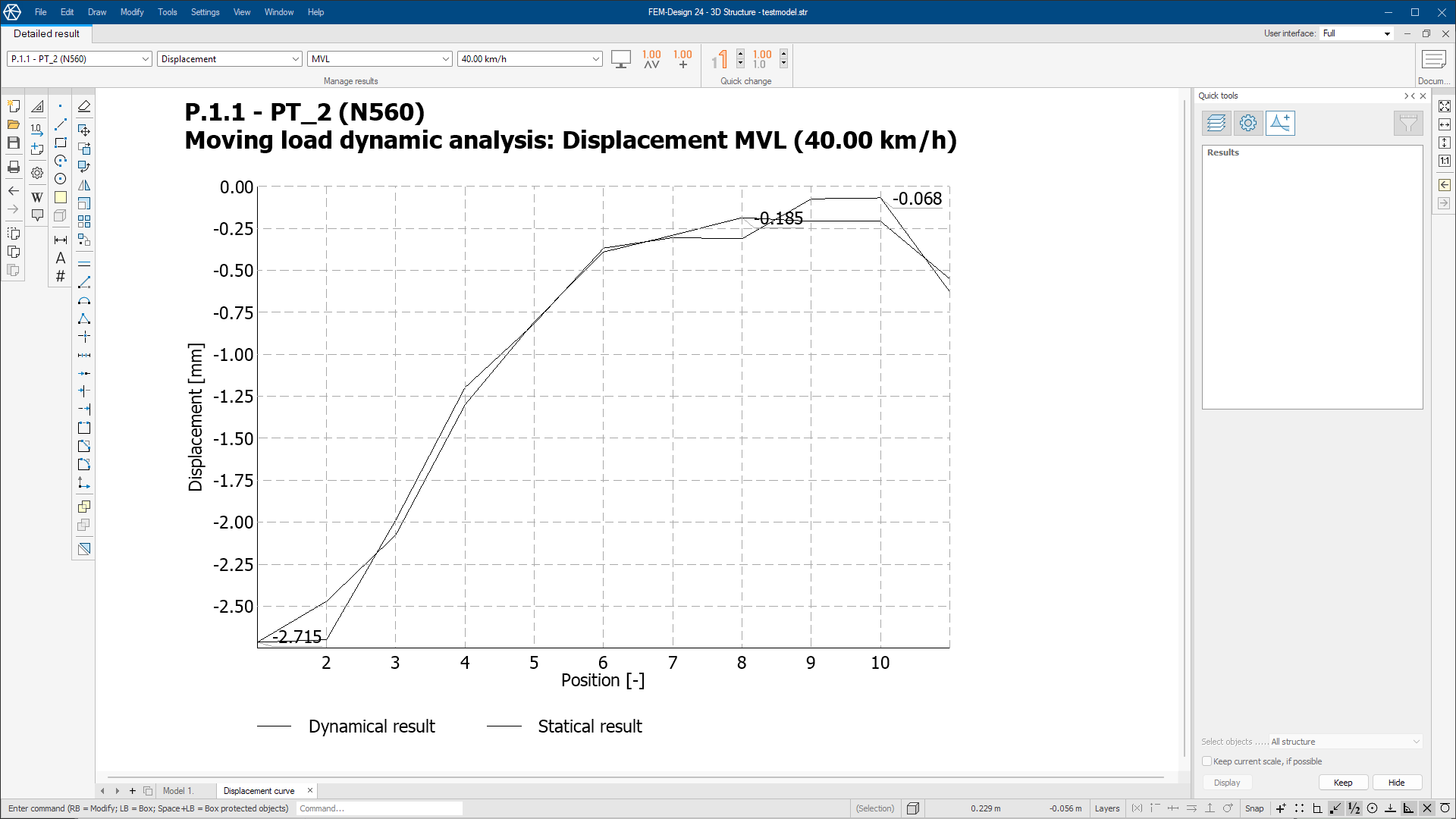Screen dimensions: 1456x819
Task: Open the settings gear in Quick tools
Action: point(1248,123)
